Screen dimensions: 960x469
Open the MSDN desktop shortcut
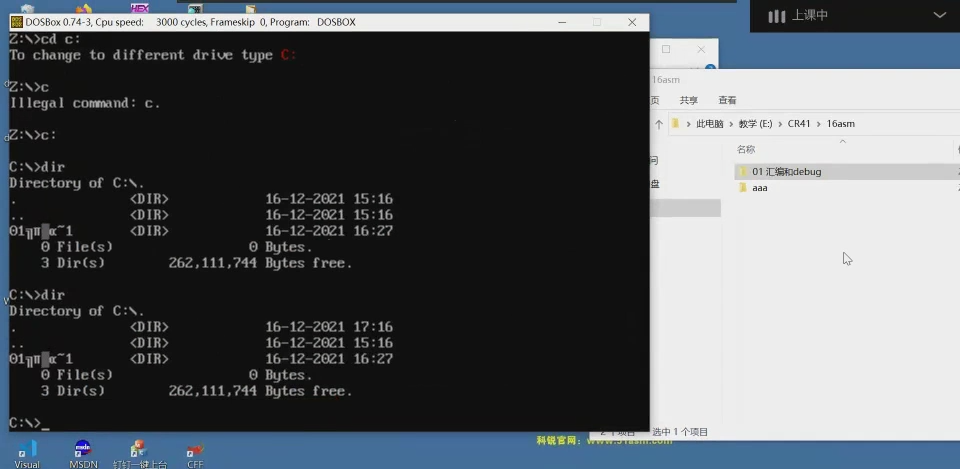83,454
